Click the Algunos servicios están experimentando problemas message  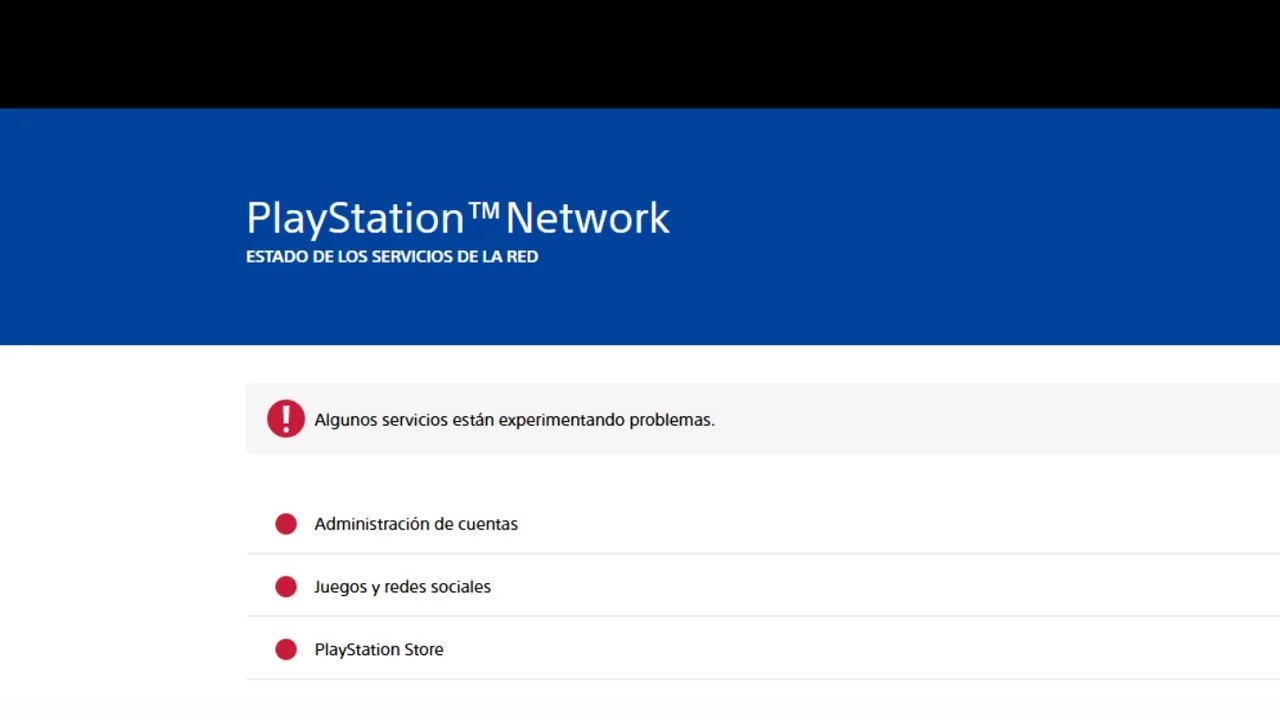(x=514, y=420)
